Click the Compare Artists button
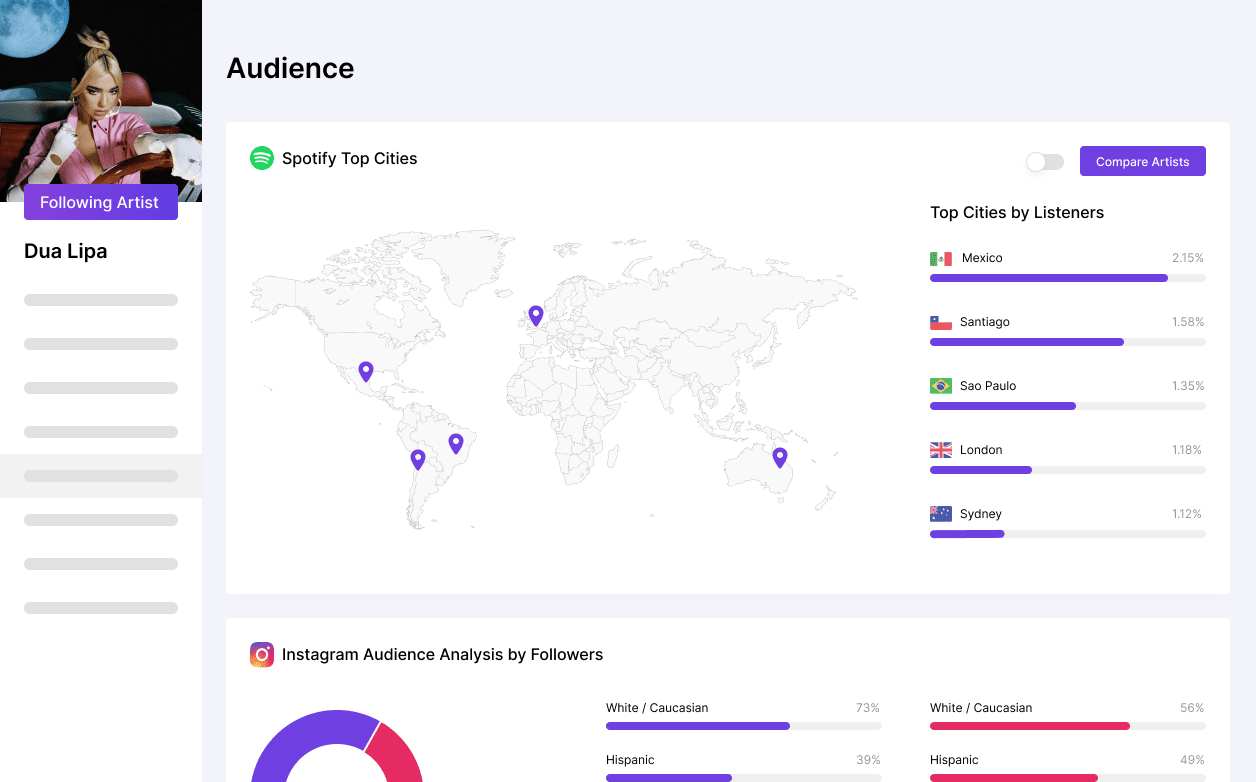Image resolution: width=1256 pixels, height=782 pixels. tap(1143, 161)
